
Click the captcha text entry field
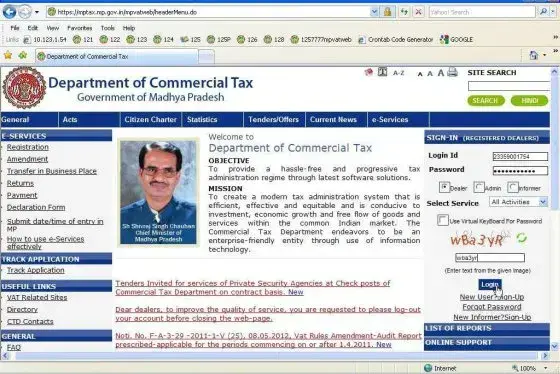[490, 258]
